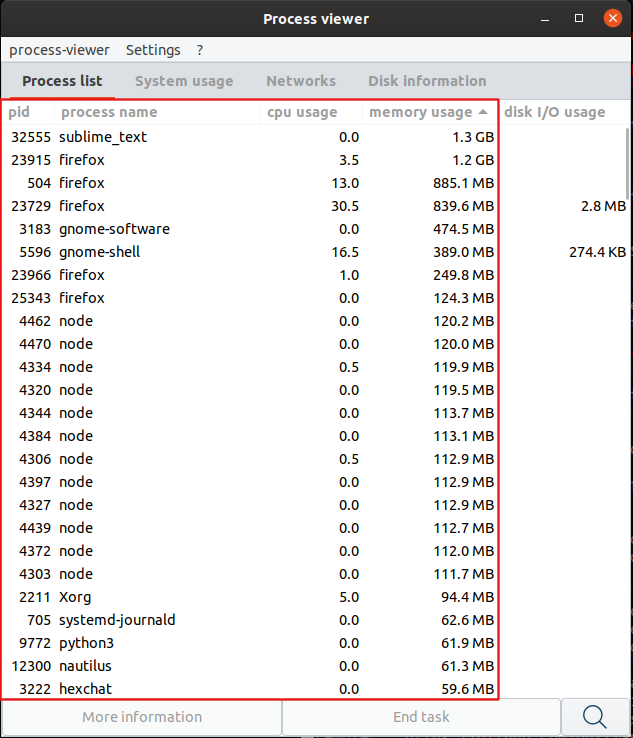Image resolution: width=633 pixels, height=738 pixels.
Task: Click the End task button
Action: click(x=421, y=717)
